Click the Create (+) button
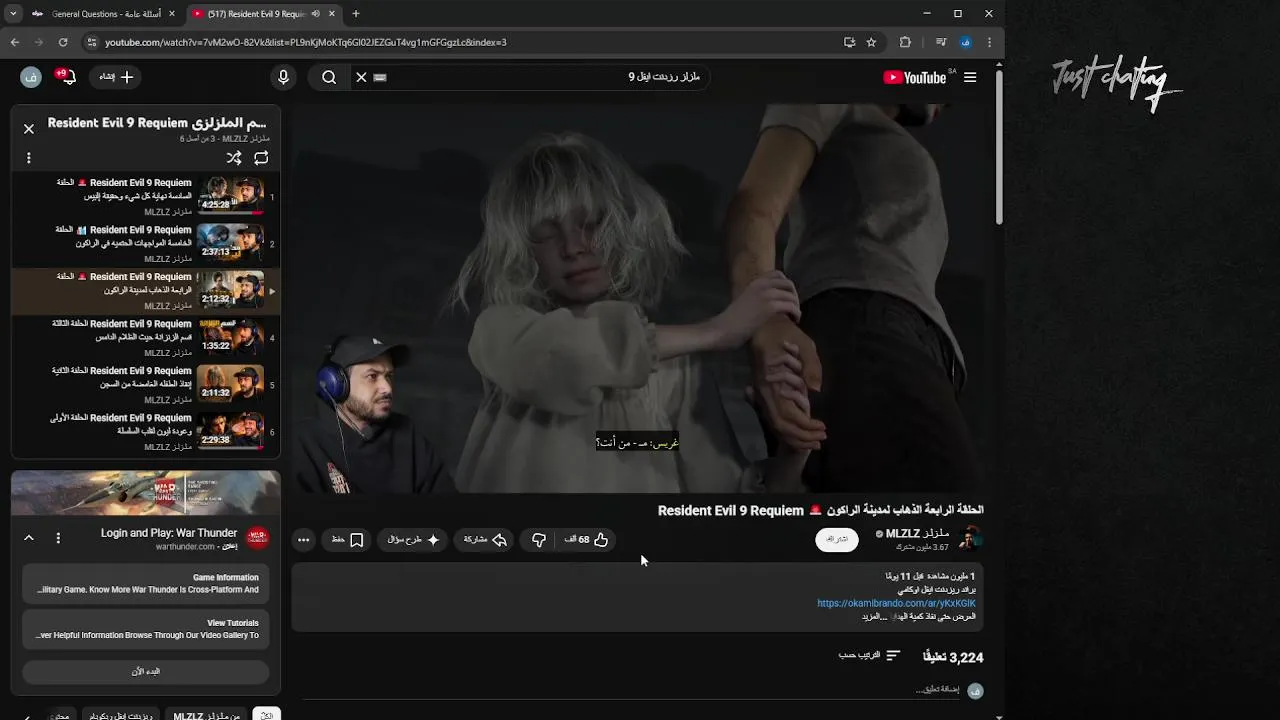 click(116, 77)
